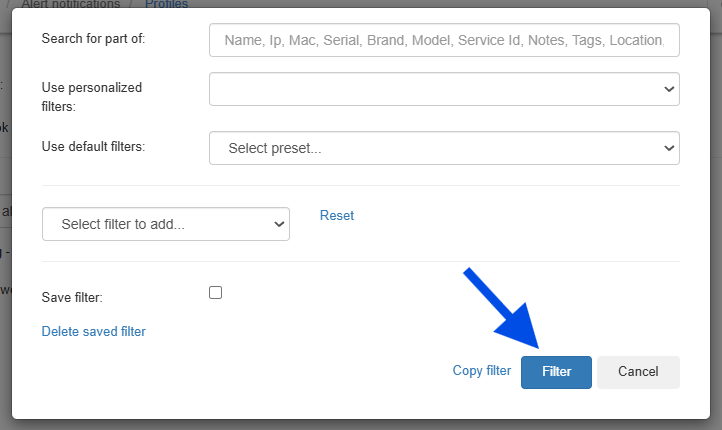Click the Delete saved filter link
Image resolution: width=722 pixels, height=430 pixels.
click(94, 332)
